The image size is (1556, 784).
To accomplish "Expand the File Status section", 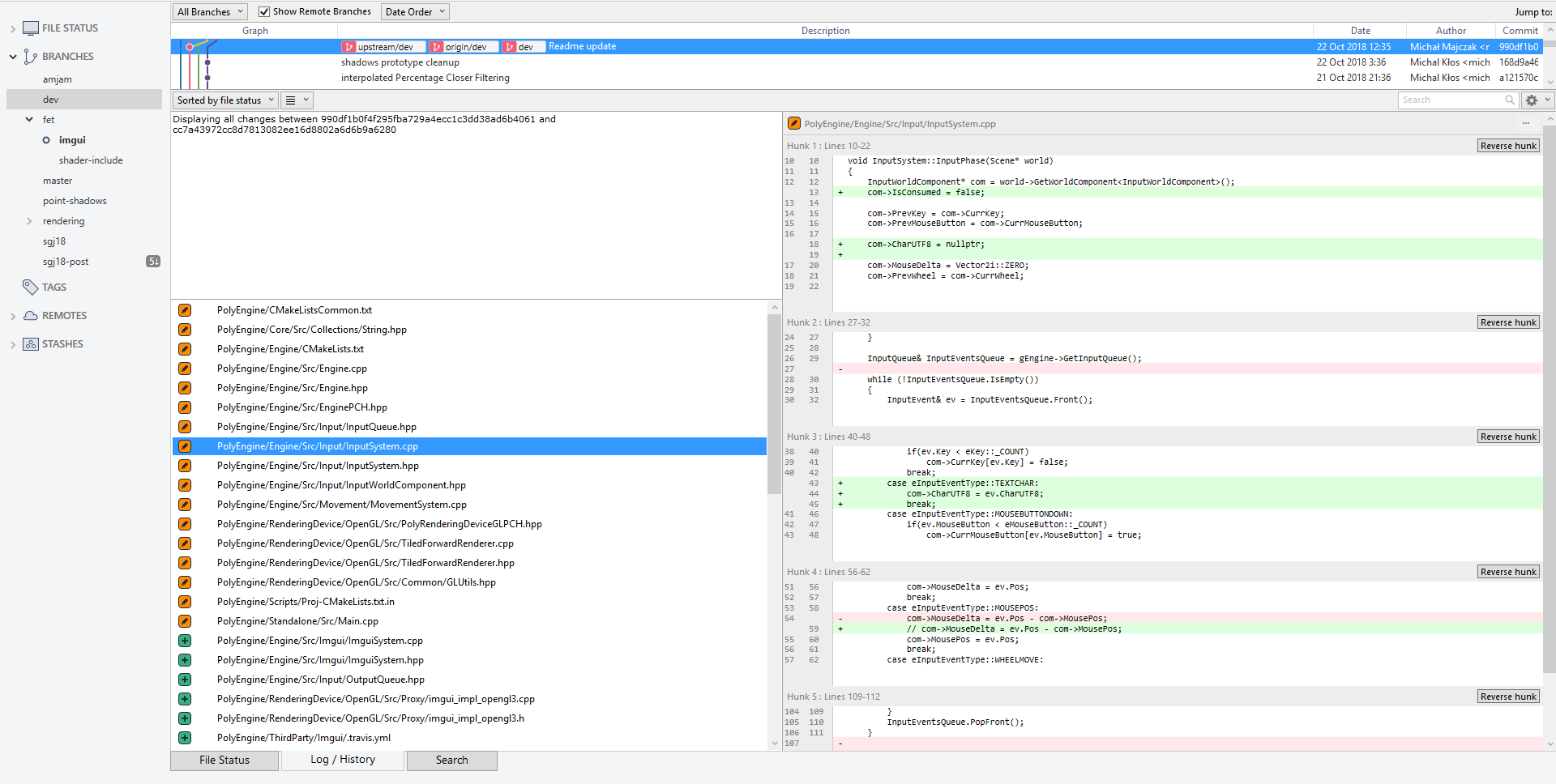I will click(12, 29).
